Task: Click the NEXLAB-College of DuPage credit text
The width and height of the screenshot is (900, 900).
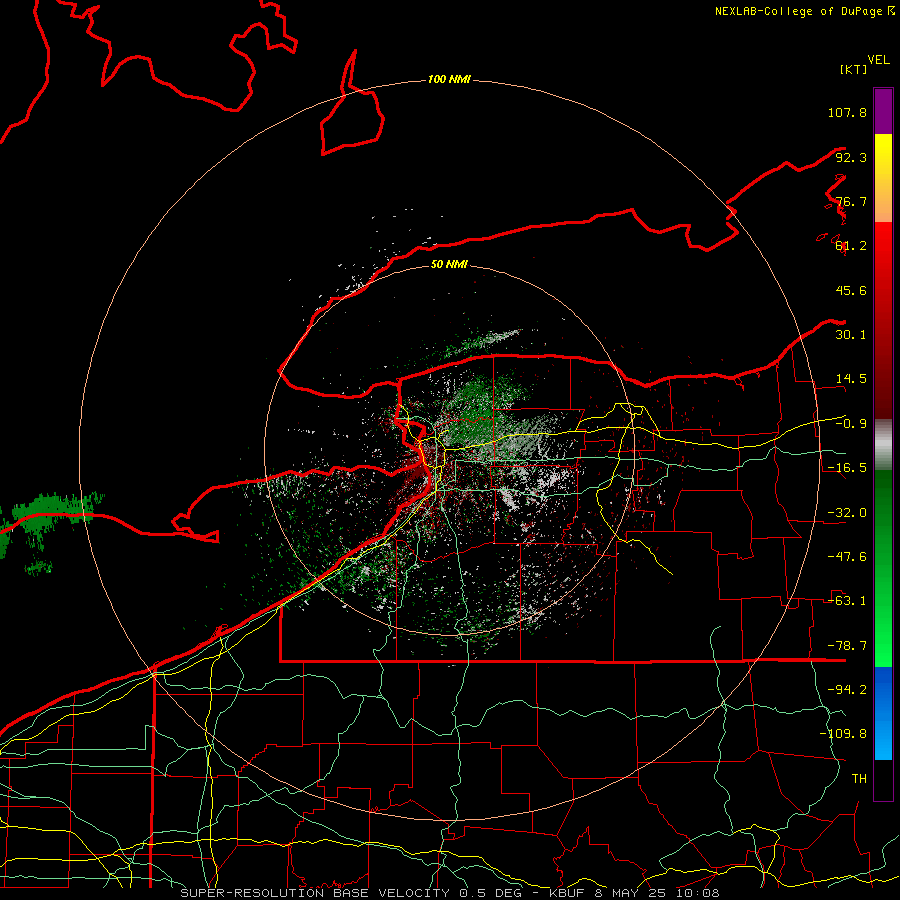Action: click(804, 11)
